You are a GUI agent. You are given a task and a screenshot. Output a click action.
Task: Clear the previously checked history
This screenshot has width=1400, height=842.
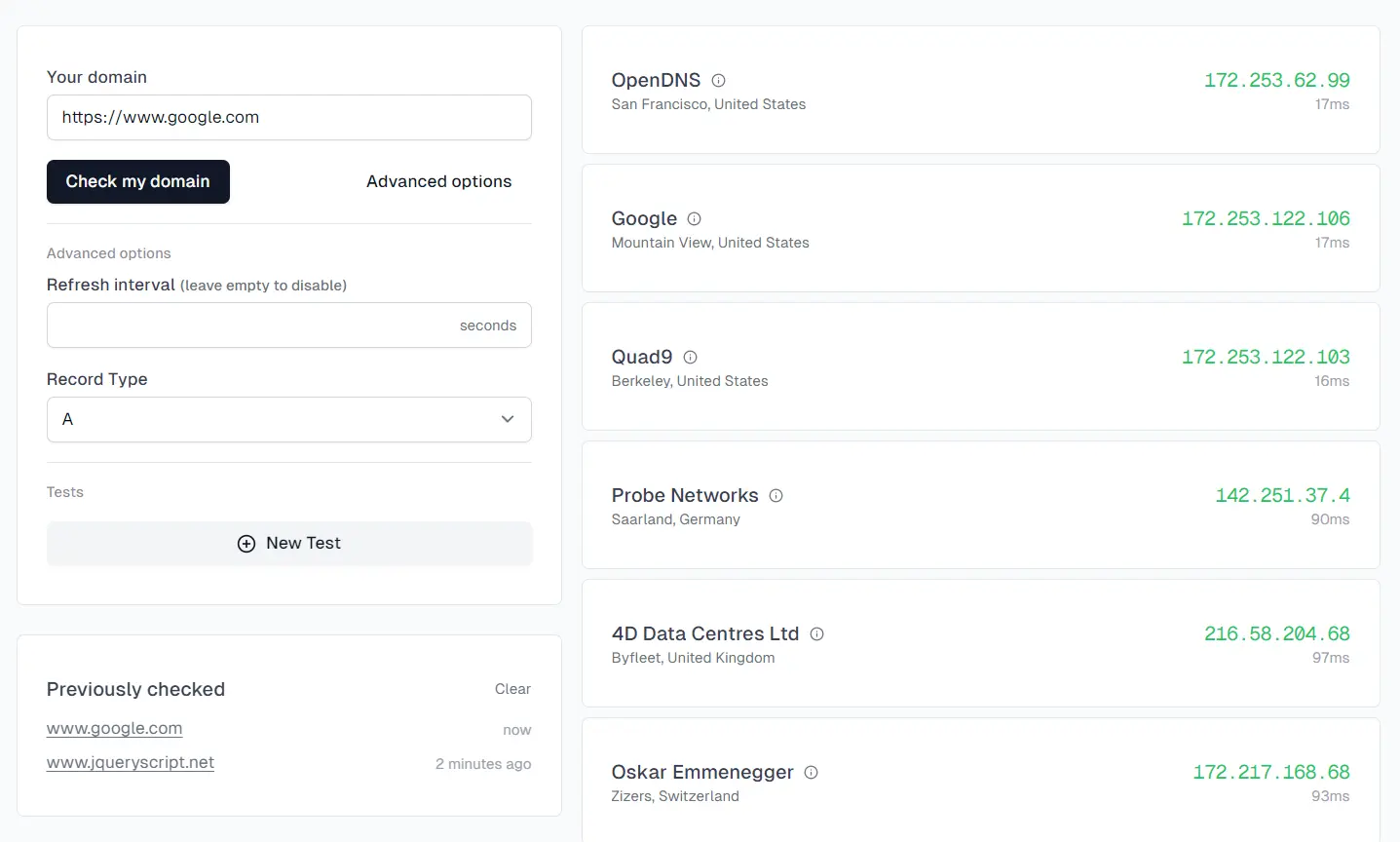tap(512, 689)
